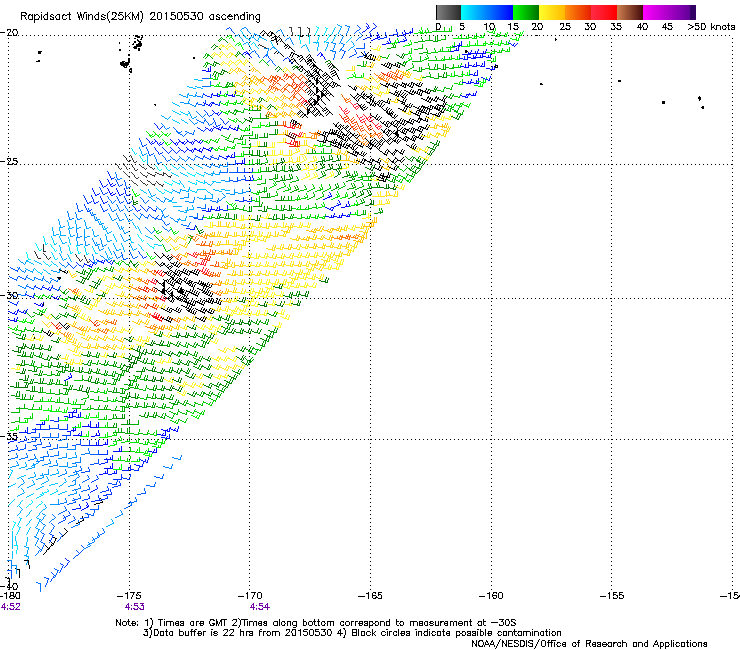Click the '-20' latitude axis label
Image resolution: width=740 pixels, height=650 pixels.
coord(9,33)
